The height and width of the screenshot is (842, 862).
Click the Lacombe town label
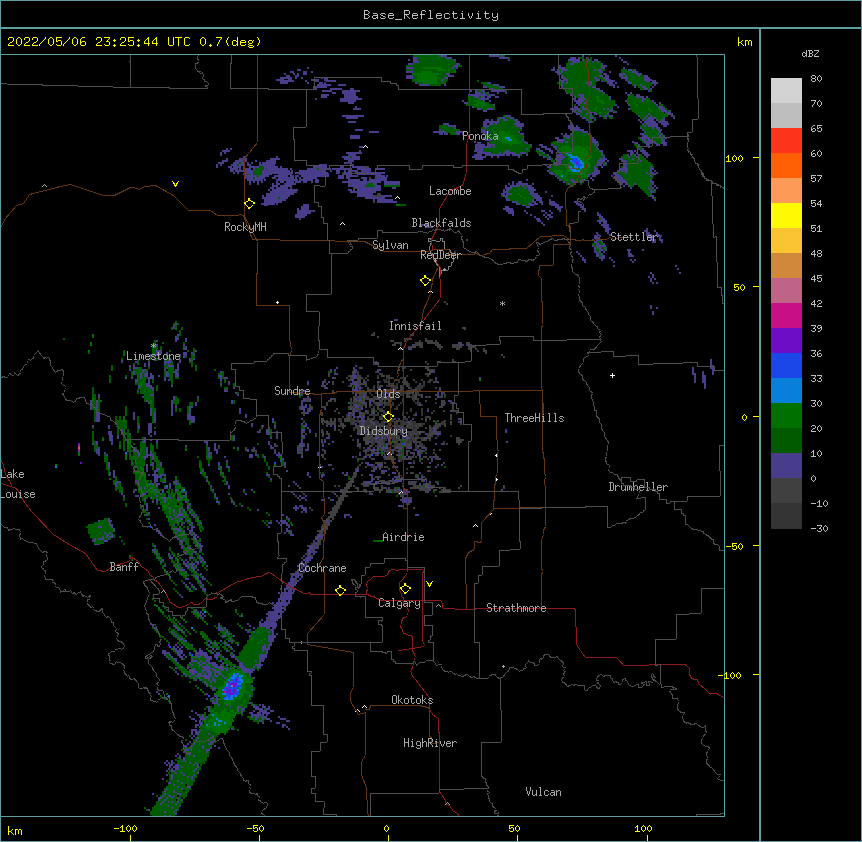(450, 191)
